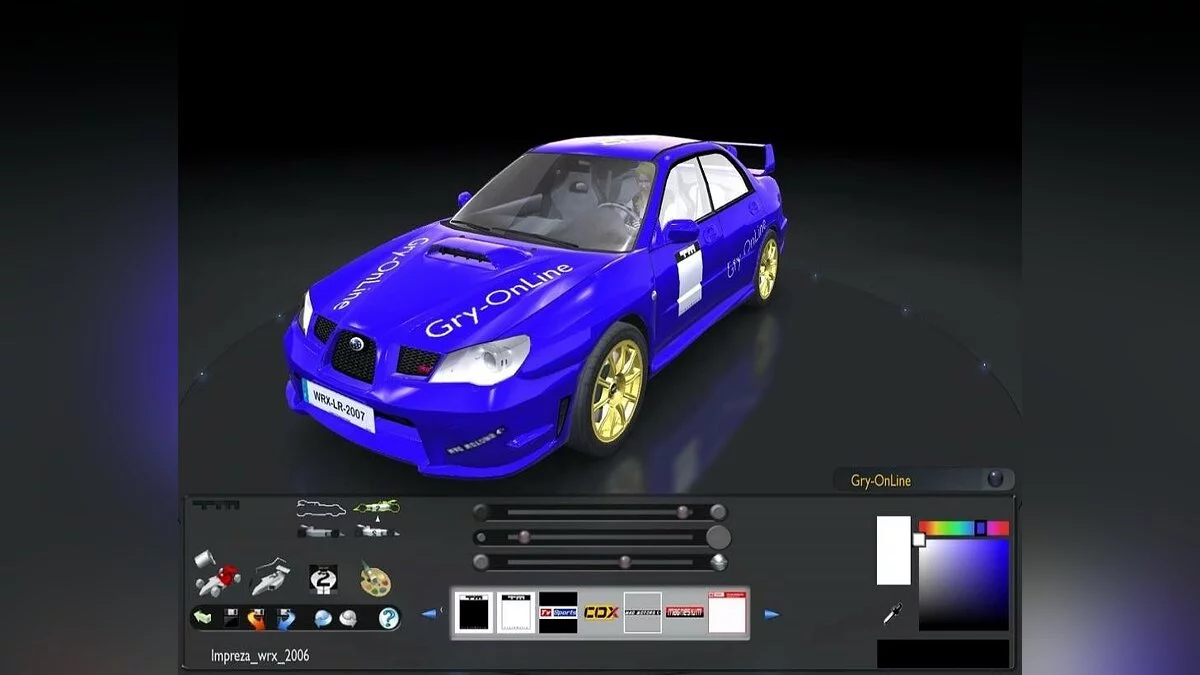Open help with the question mark icon
1200x675 pixels.
pos(389,619)
